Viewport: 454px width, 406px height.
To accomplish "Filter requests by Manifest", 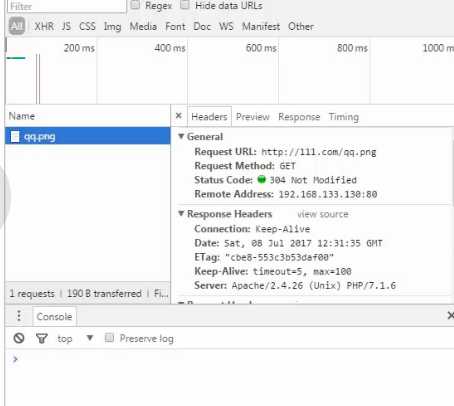I will (x=261, y=26).
